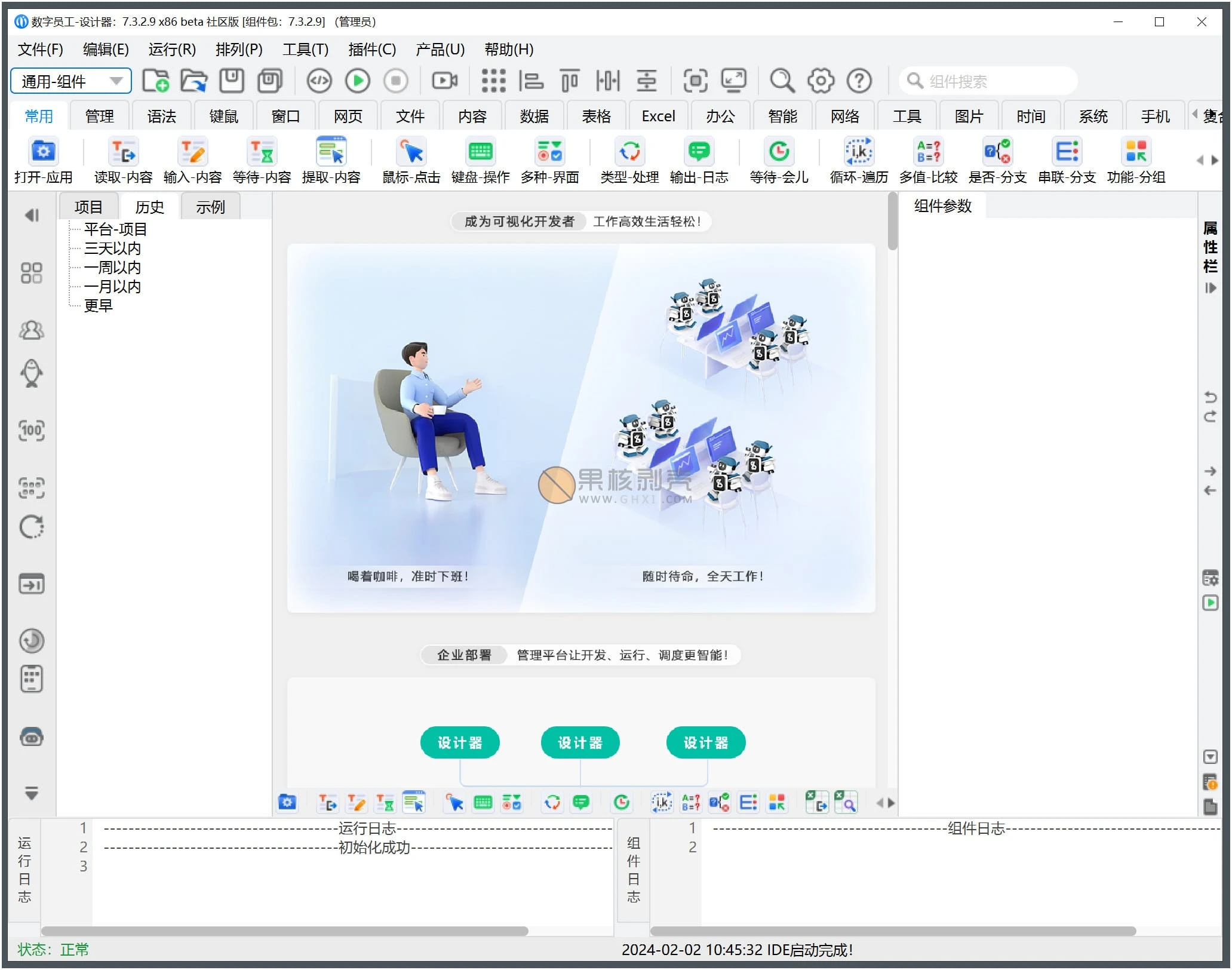Switch to the 示例 tab

point(210,207)
